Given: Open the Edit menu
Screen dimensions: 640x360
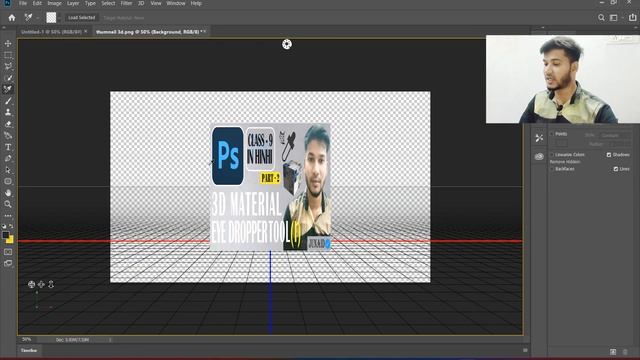Looking at the screenshot, I should [x=37, y=3].
